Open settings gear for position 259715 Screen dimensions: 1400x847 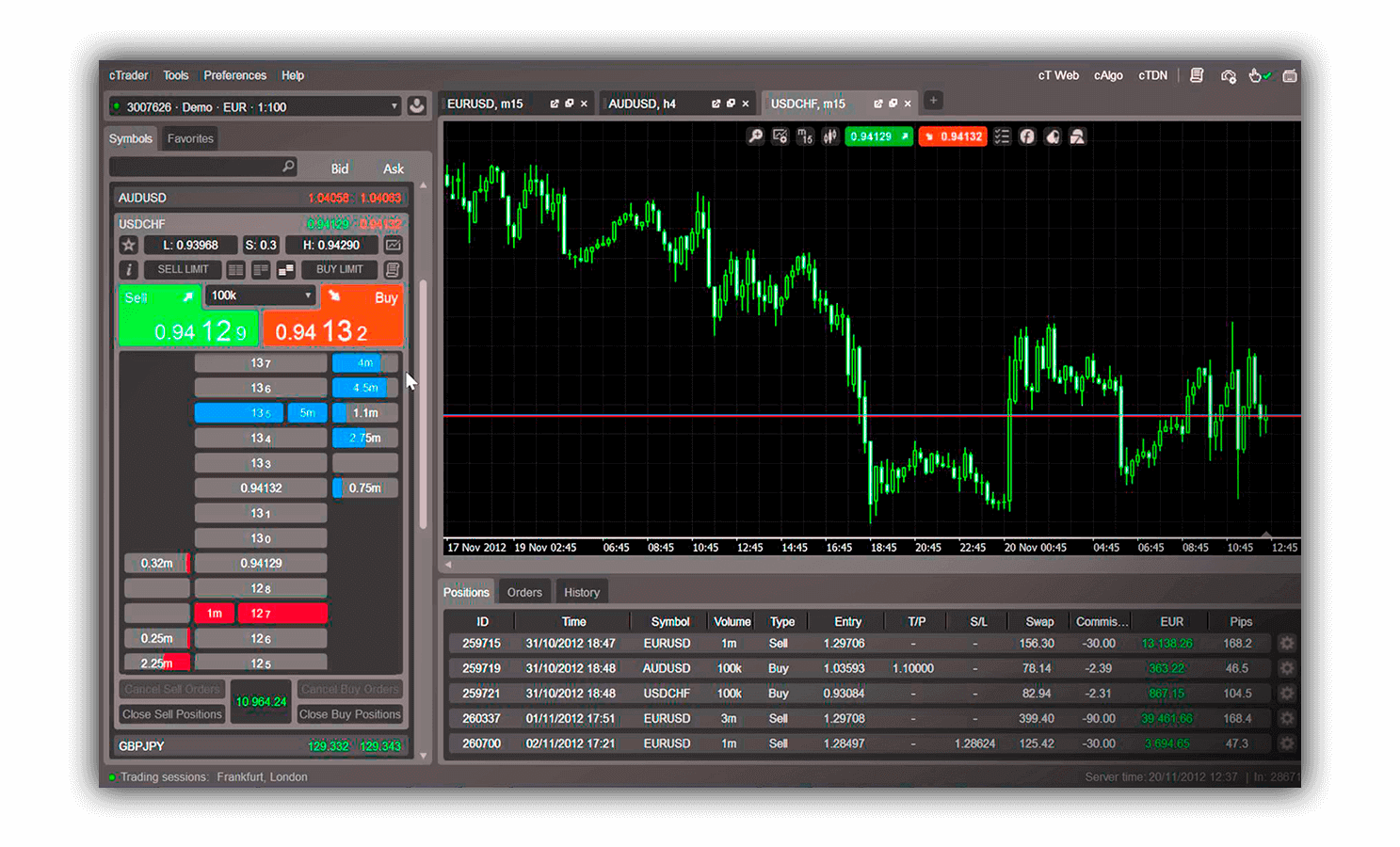click(1287, 644)
